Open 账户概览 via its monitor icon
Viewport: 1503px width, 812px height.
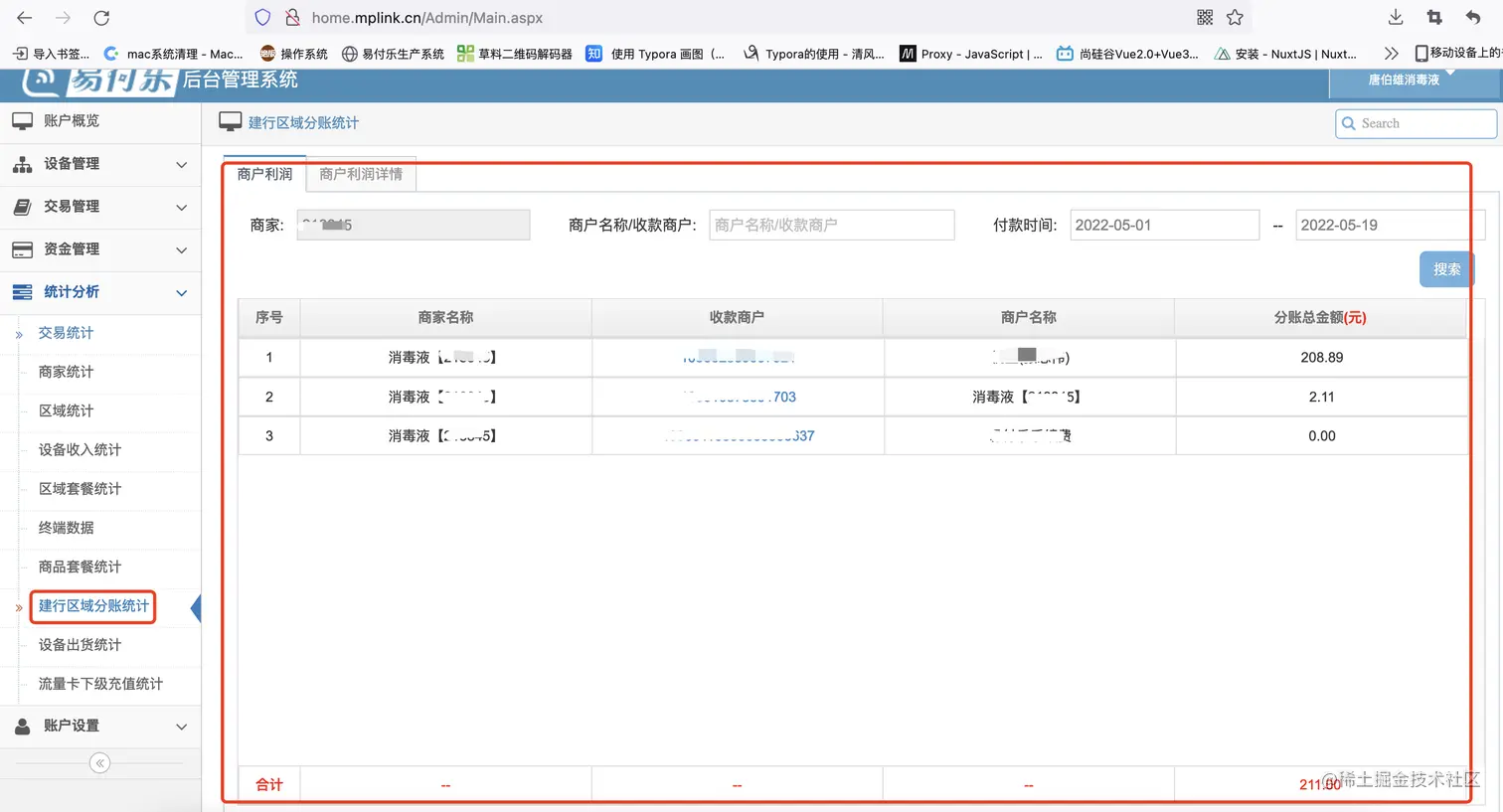pyautogui.click(x=22, y=120)
